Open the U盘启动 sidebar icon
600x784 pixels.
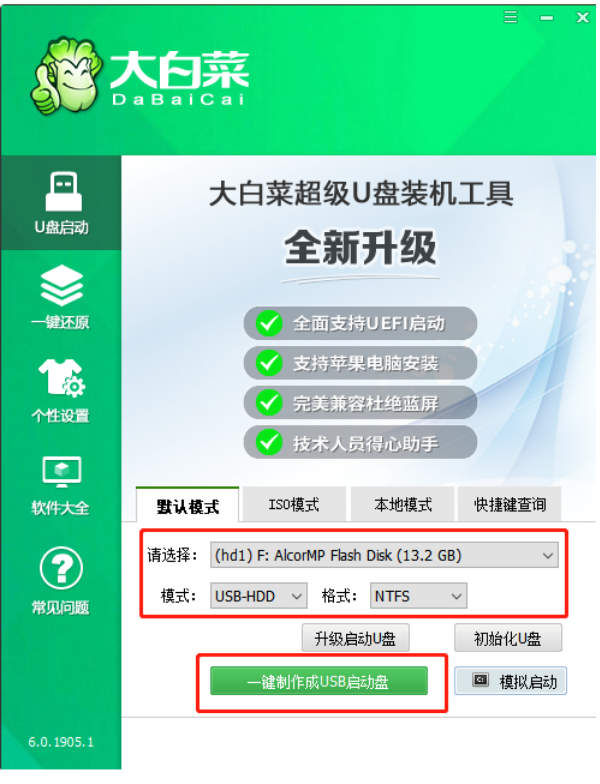[63, 192]
